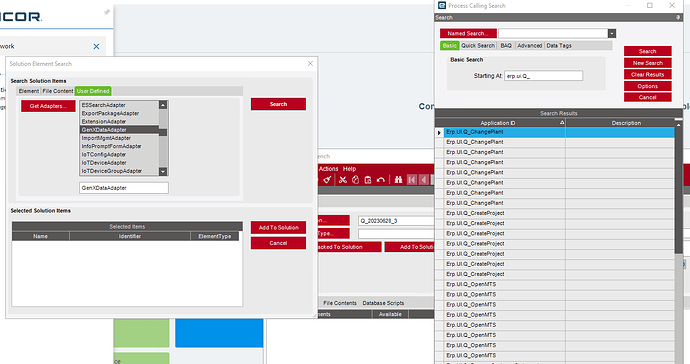690x364 pixels.
Task: Click the Copy icon in workbench toolbar
Action: [356, 180]
